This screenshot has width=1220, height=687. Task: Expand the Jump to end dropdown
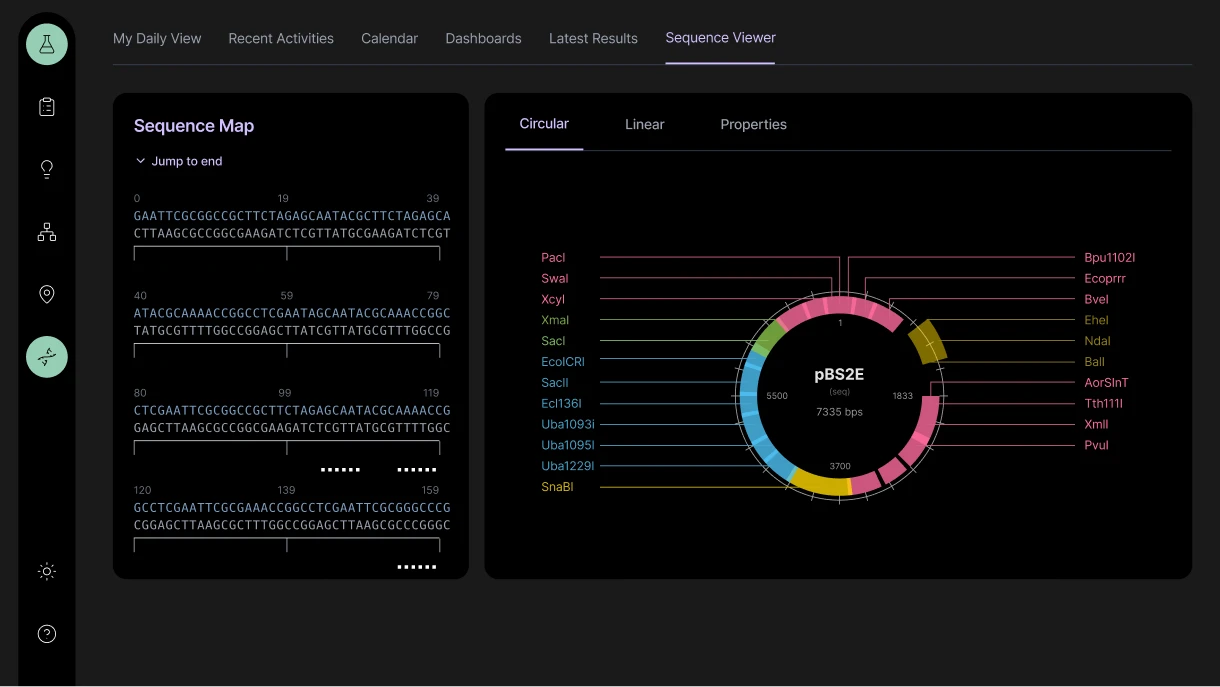point(179,161)
